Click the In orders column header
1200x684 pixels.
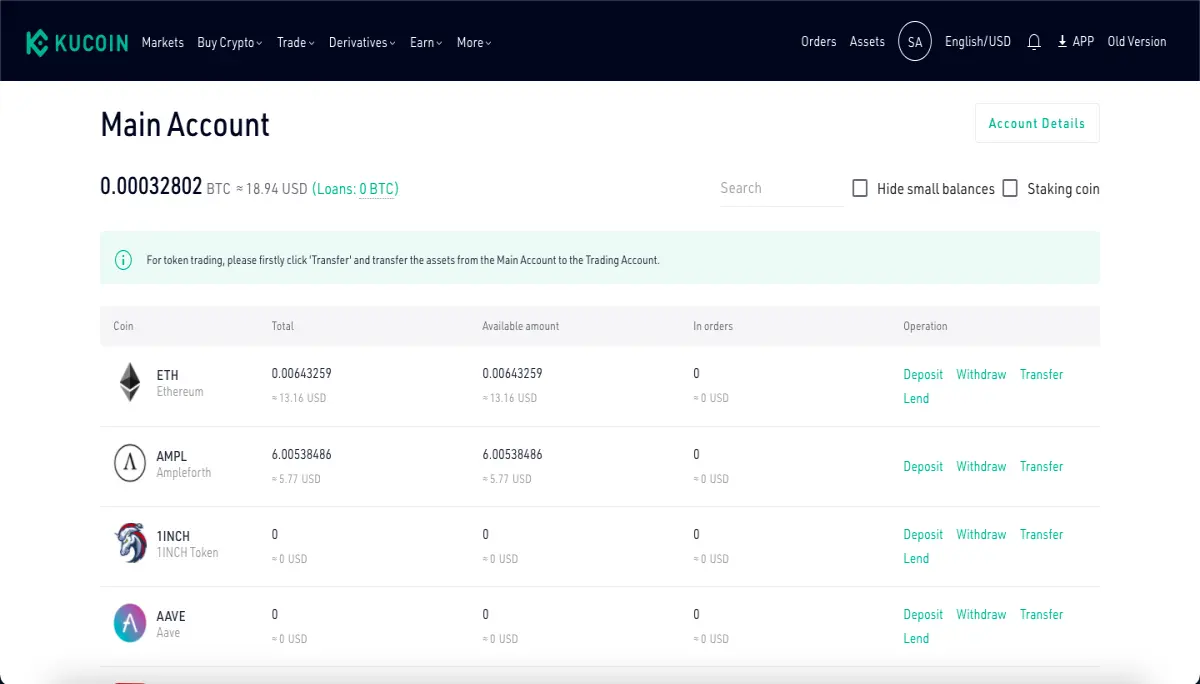coord(713,326)
